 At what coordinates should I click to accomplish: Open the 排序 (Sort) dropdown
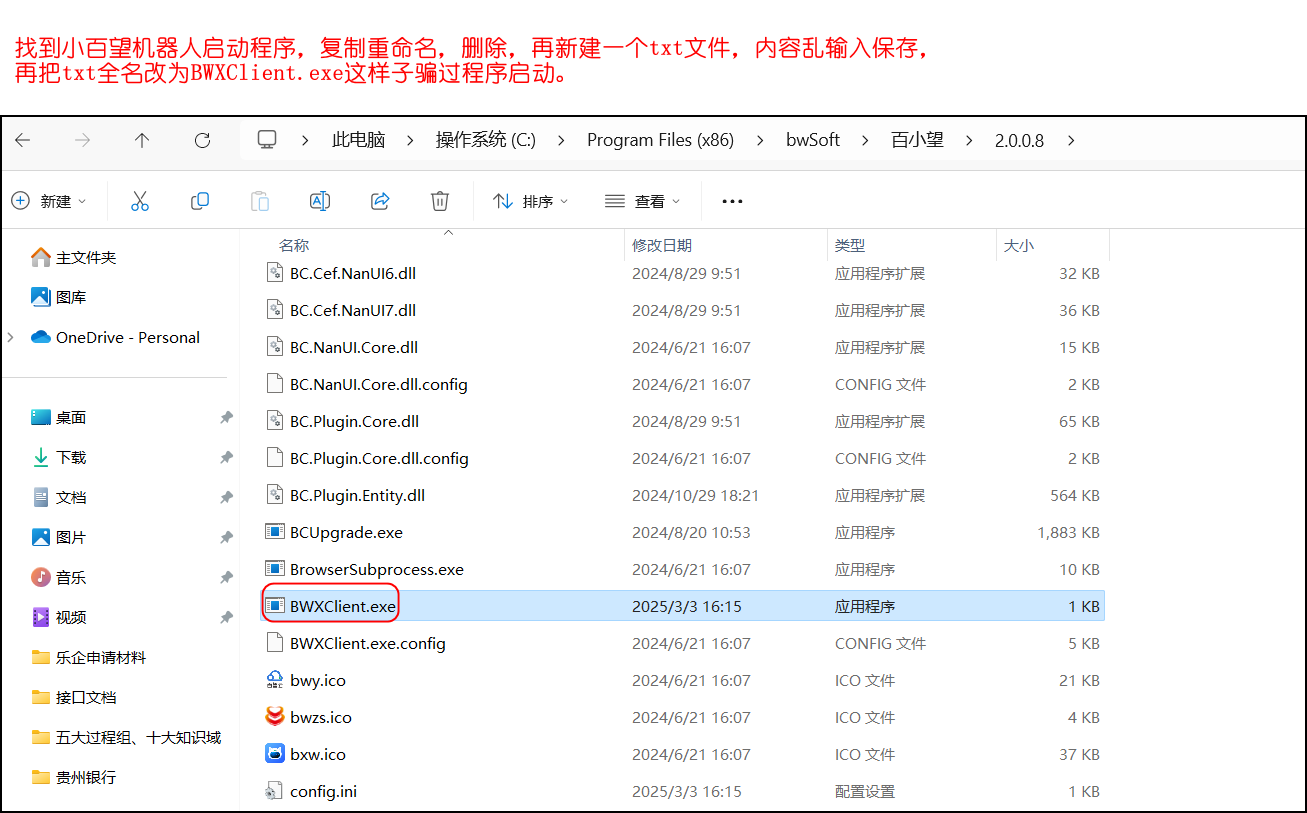(x=531, y=201)
